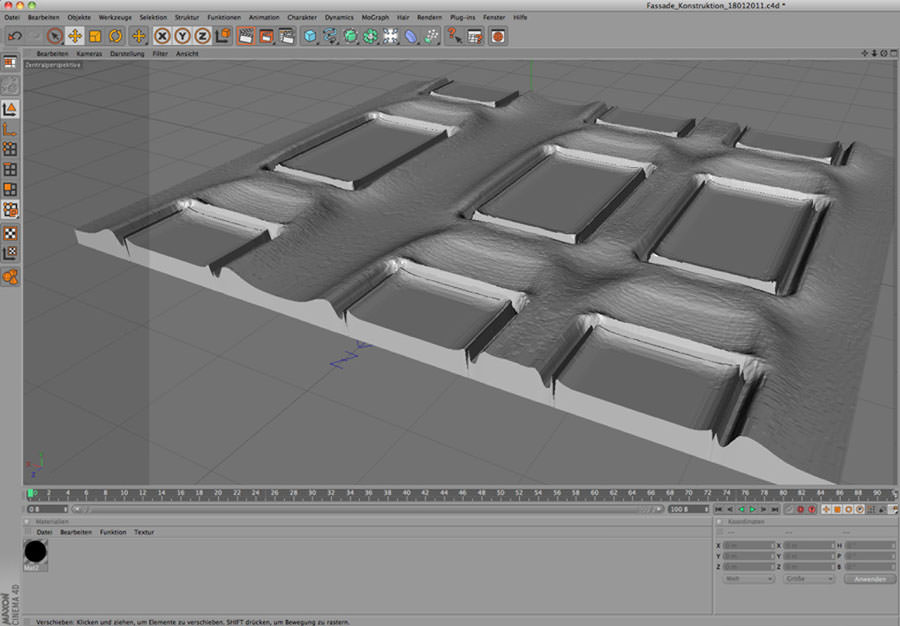
Task: Switch to Polygons mode
Action: point(10,189)
